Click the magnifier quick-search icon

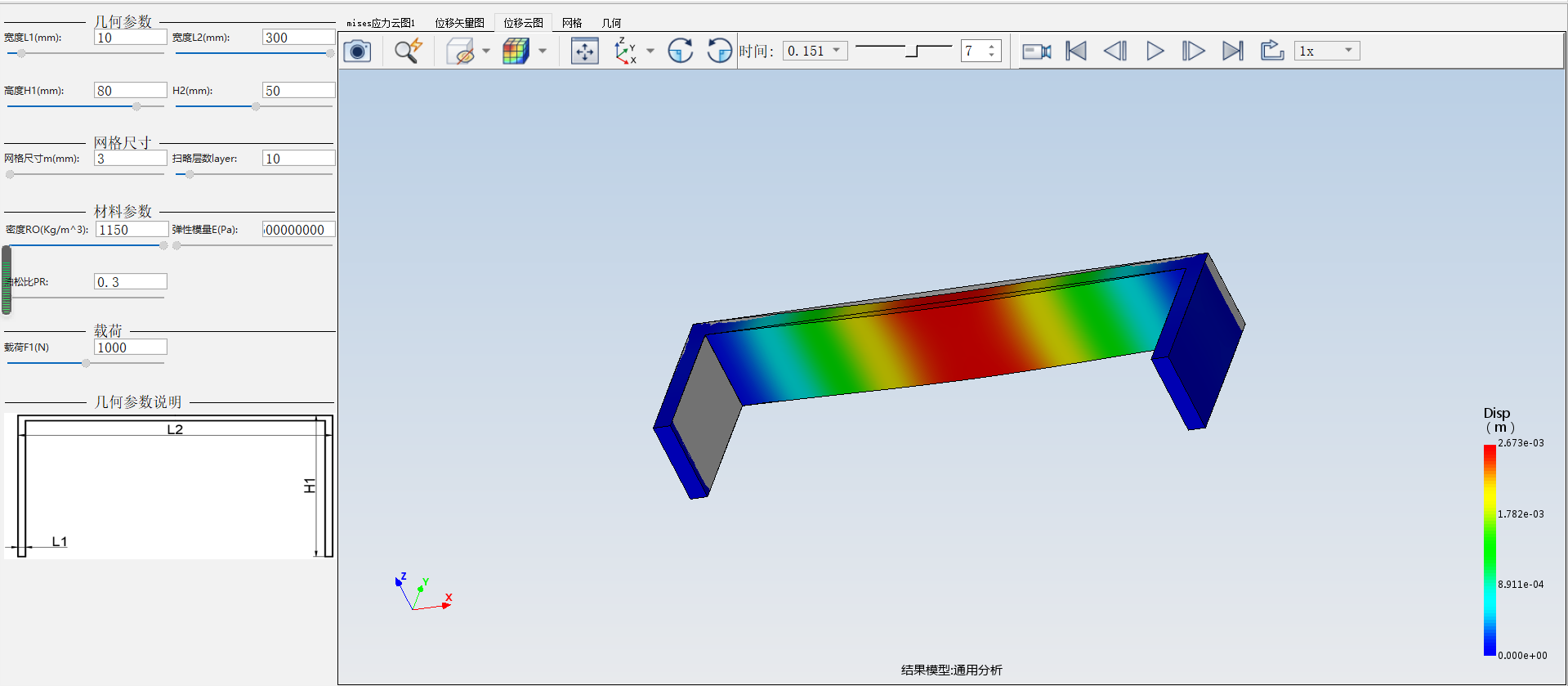click(x=408, y=51)
